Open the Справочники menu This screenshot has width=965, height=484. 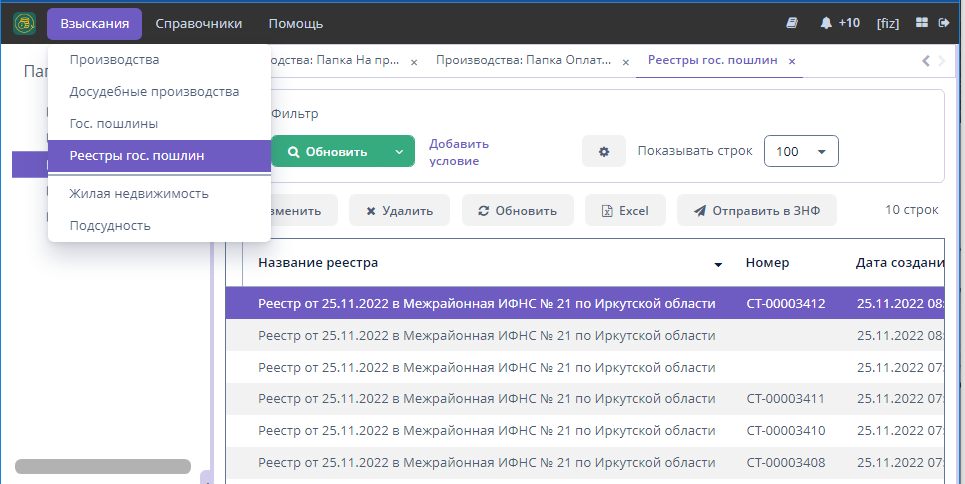(199, 23)
